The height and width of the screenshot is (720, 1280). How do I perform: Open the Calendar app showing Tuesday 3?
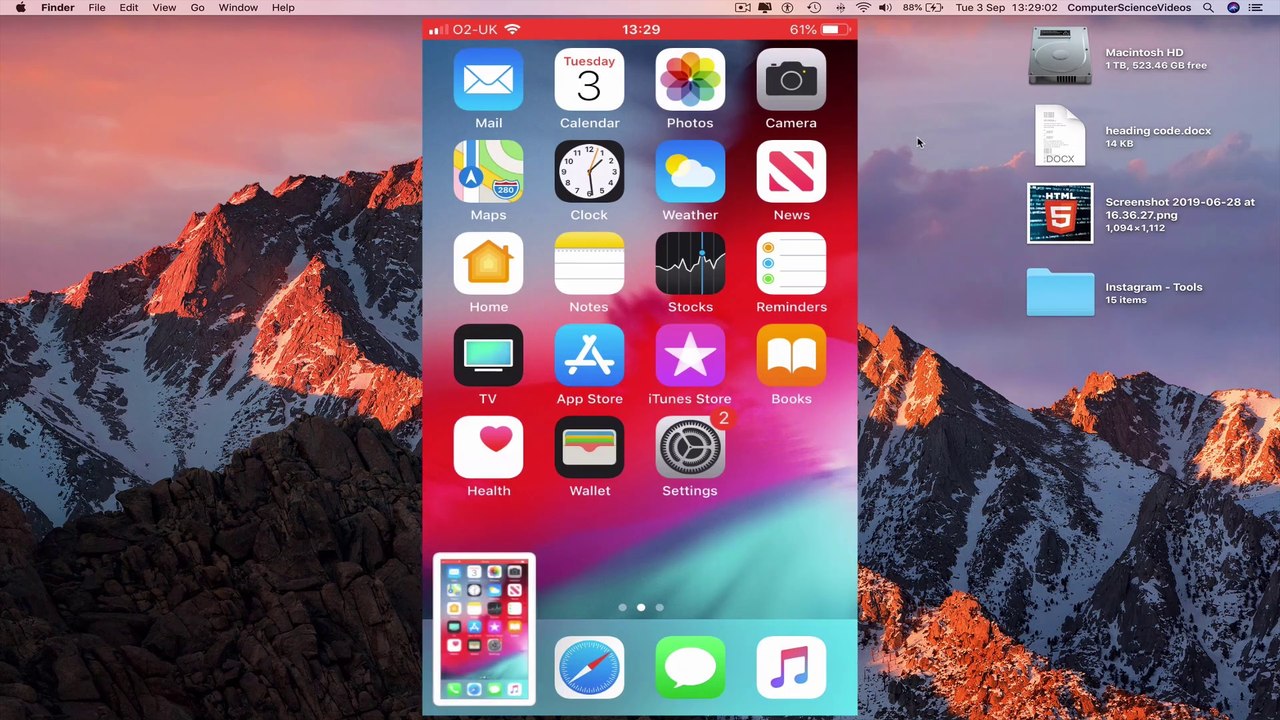[x=589, y=80]
